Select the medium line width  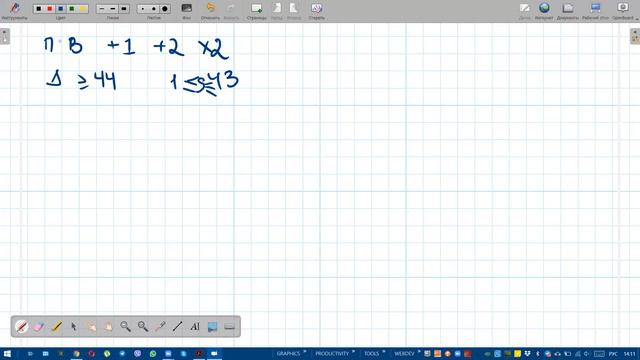pos(113,9)
